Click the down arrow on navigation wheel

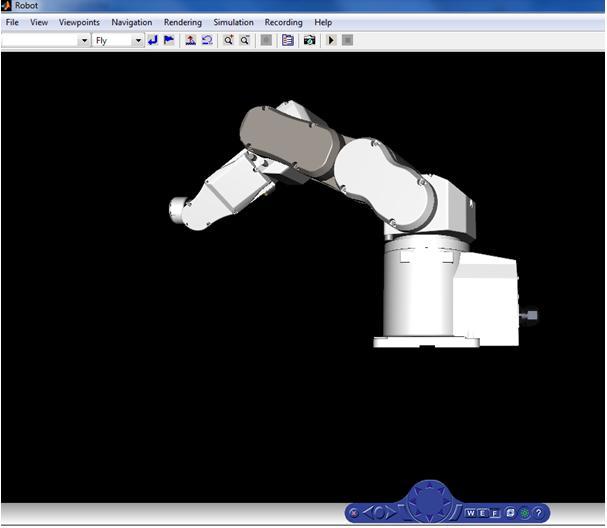pyautogui.click(x=430, y=518)
